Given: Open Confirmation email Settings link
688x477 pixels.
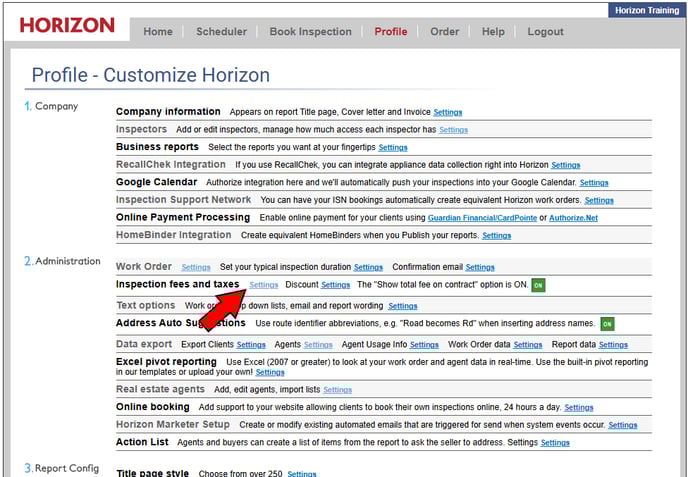Looking at the screenshot, I should 479,268.
